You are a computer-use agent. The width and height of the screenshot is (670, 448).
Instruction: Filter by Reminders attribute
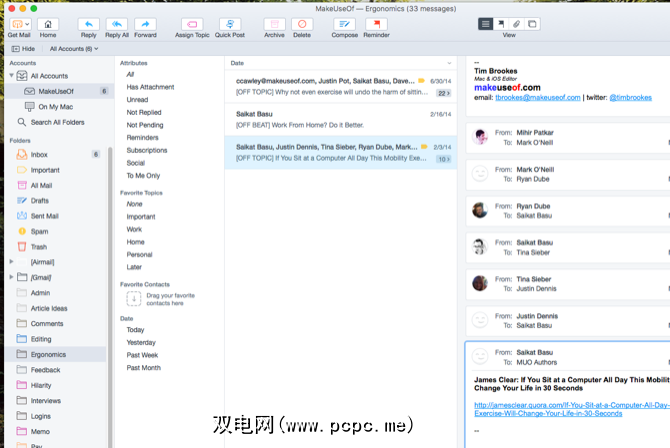[x=142, y=138]
